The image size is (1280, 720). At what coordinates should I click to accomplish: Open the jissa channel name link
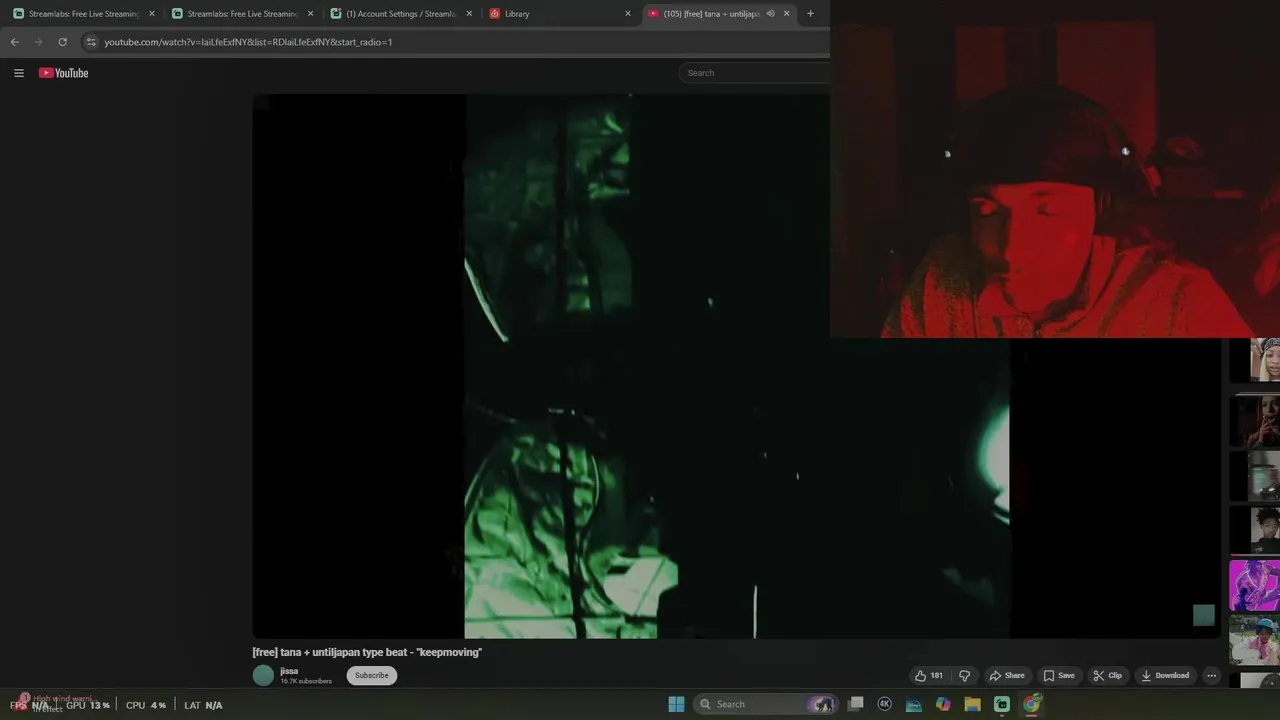tap(289, 671)
